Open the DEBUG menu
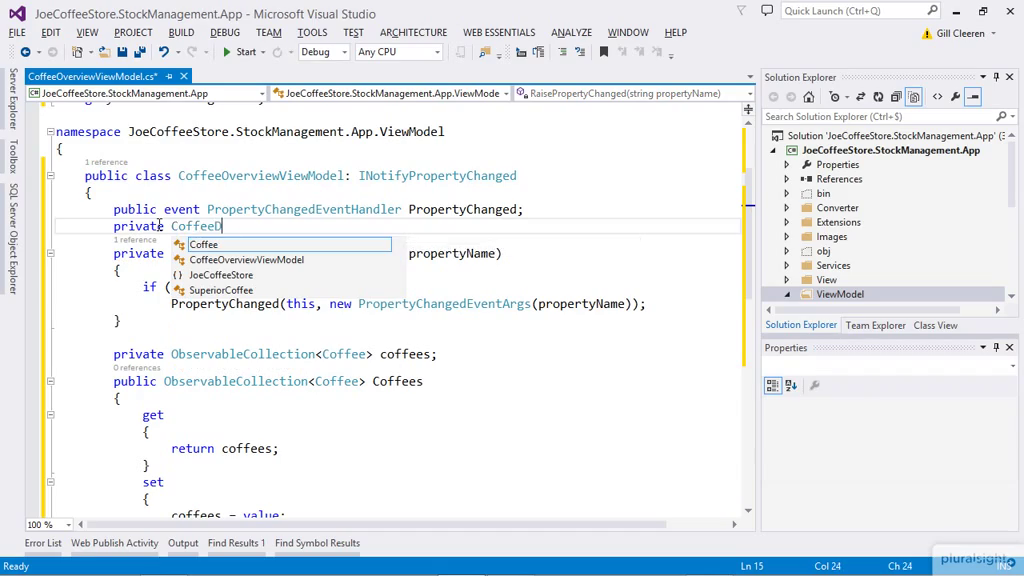 click(225, 33)
